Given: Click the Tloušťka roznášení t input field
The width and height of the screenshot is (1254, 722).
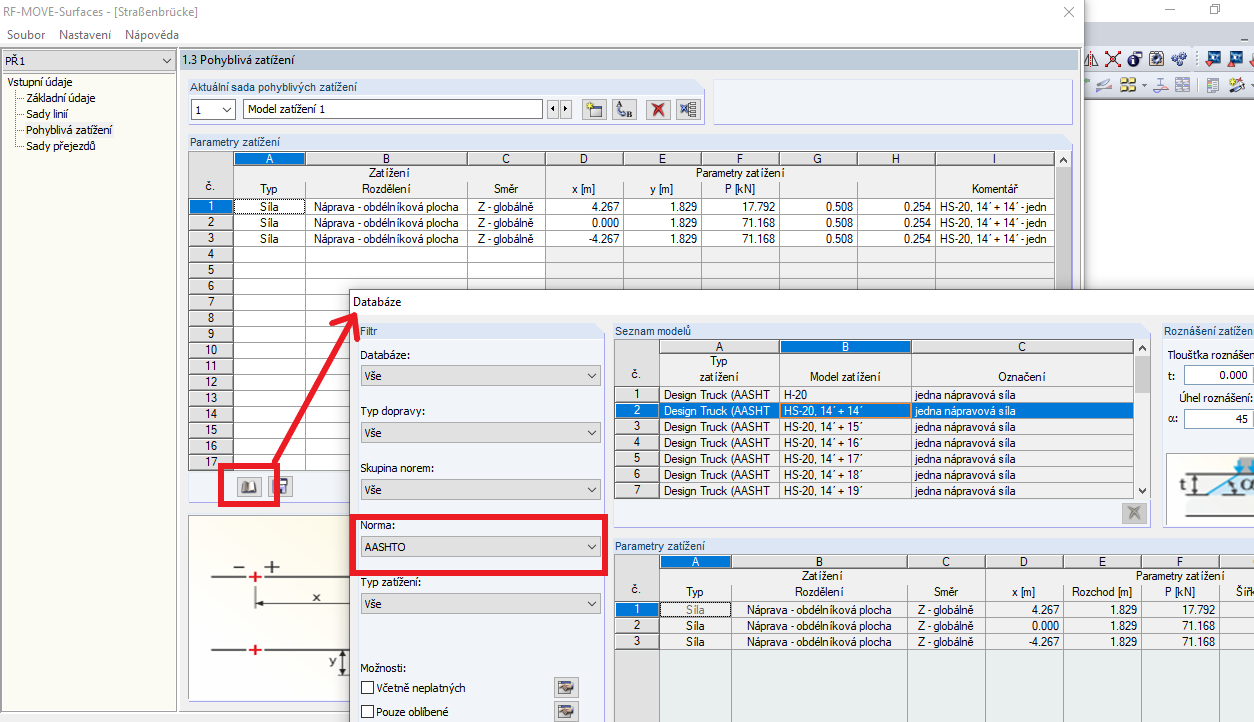Looking at the screenshot, I should point(1218,376).
